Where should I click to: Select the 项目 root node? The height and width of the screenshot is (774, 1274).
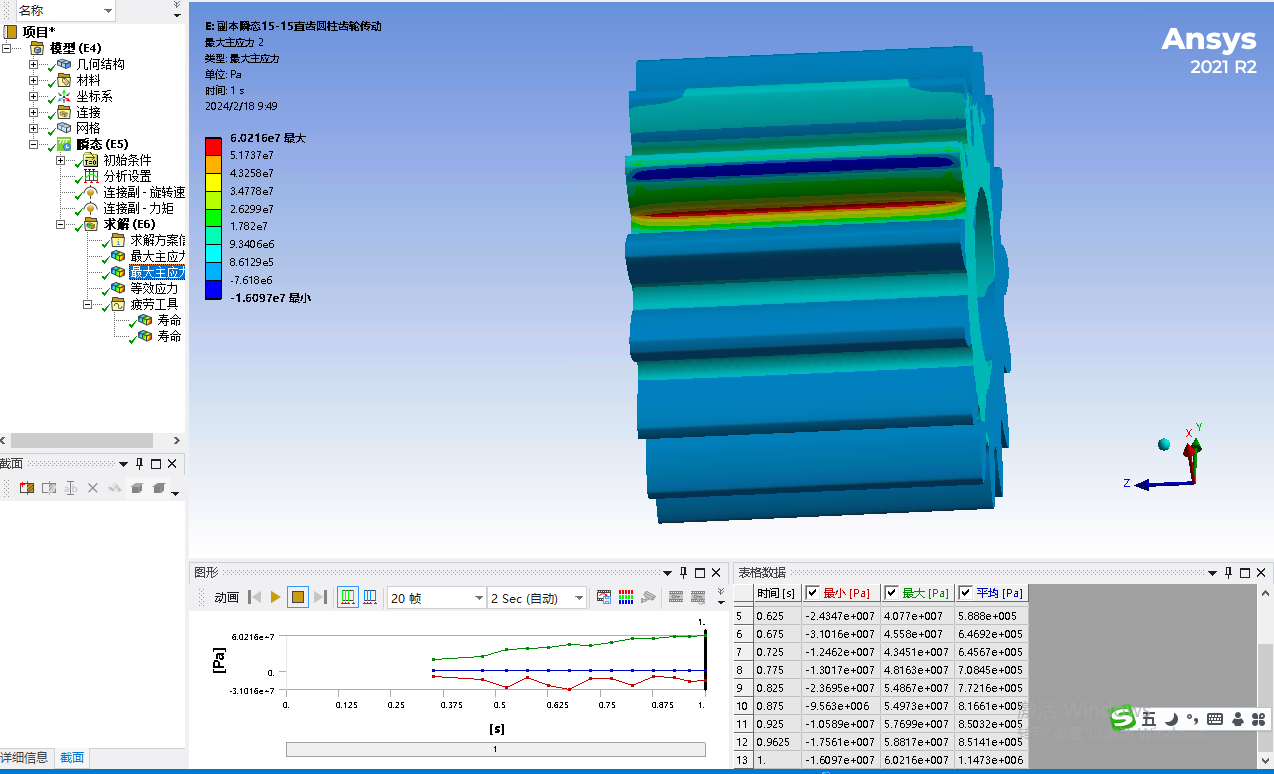coord(39,32)
